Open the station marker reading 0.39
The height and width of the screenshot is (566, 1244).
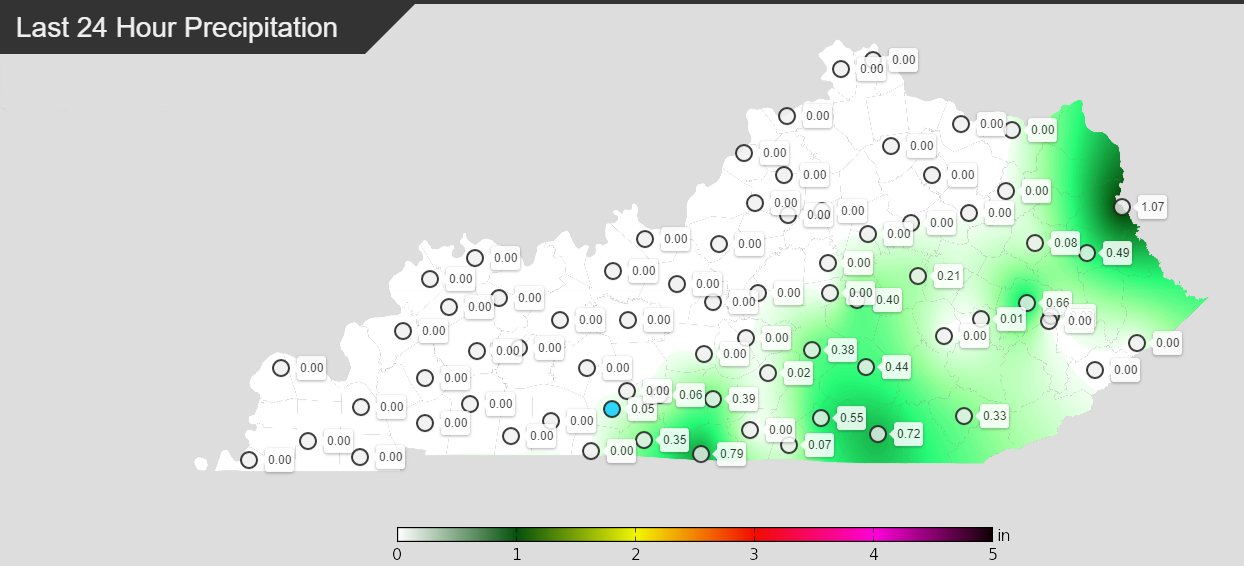click(x=713, y=399)
